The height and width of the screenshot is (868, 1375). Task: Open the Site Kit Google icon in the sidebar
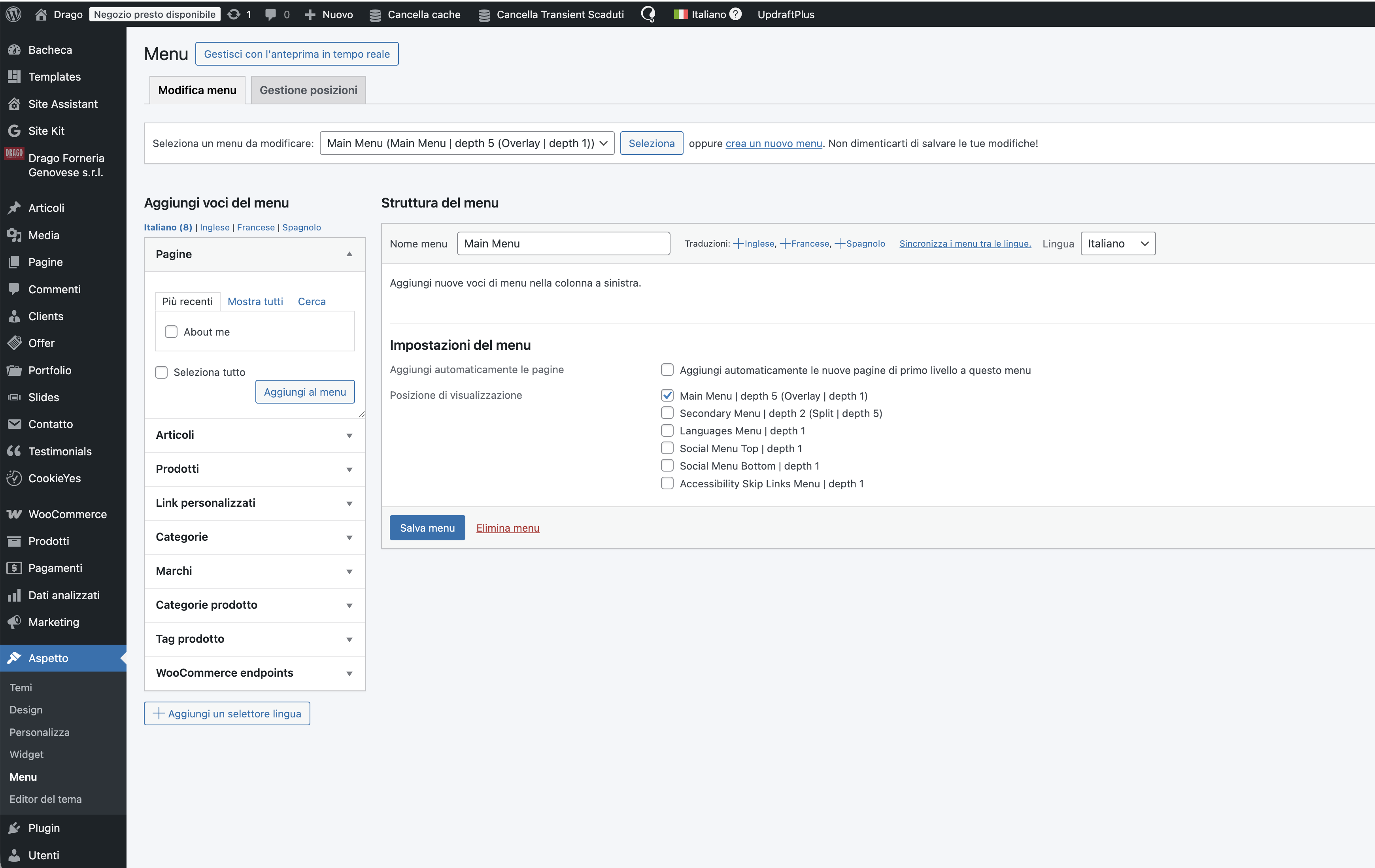click(x=14, y=131)
